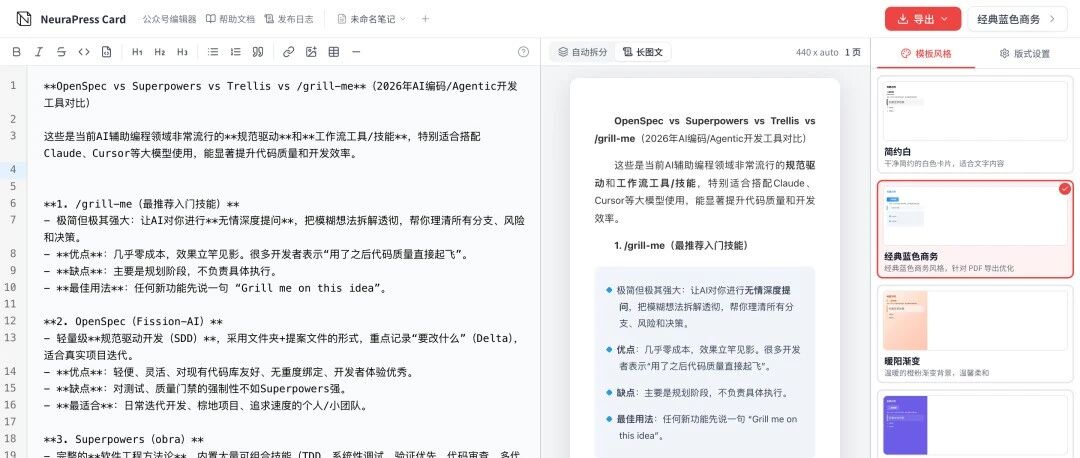
Task: Insert a table
Action: pos(334,52)
